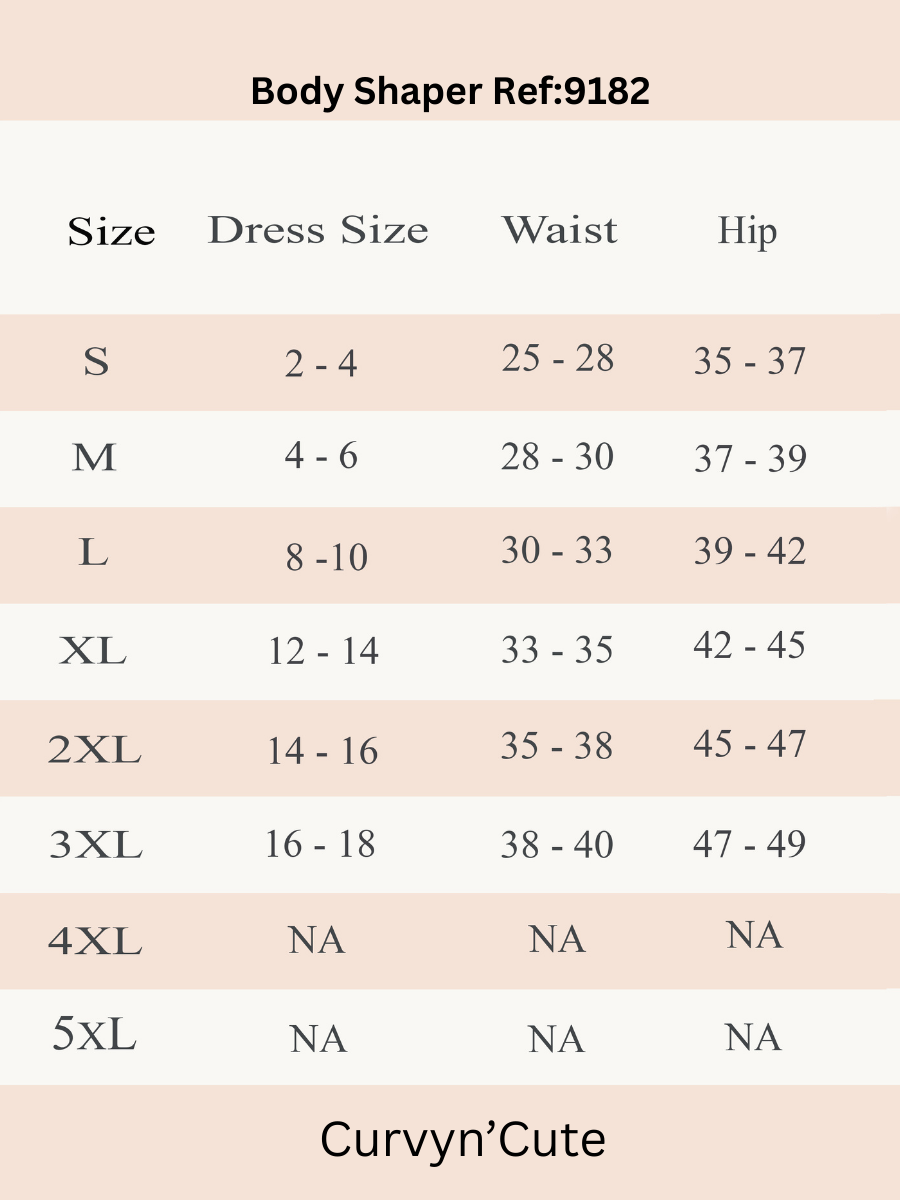Click dress size value 2 - 4
900x1200 pixels.
tap(321, 364)
